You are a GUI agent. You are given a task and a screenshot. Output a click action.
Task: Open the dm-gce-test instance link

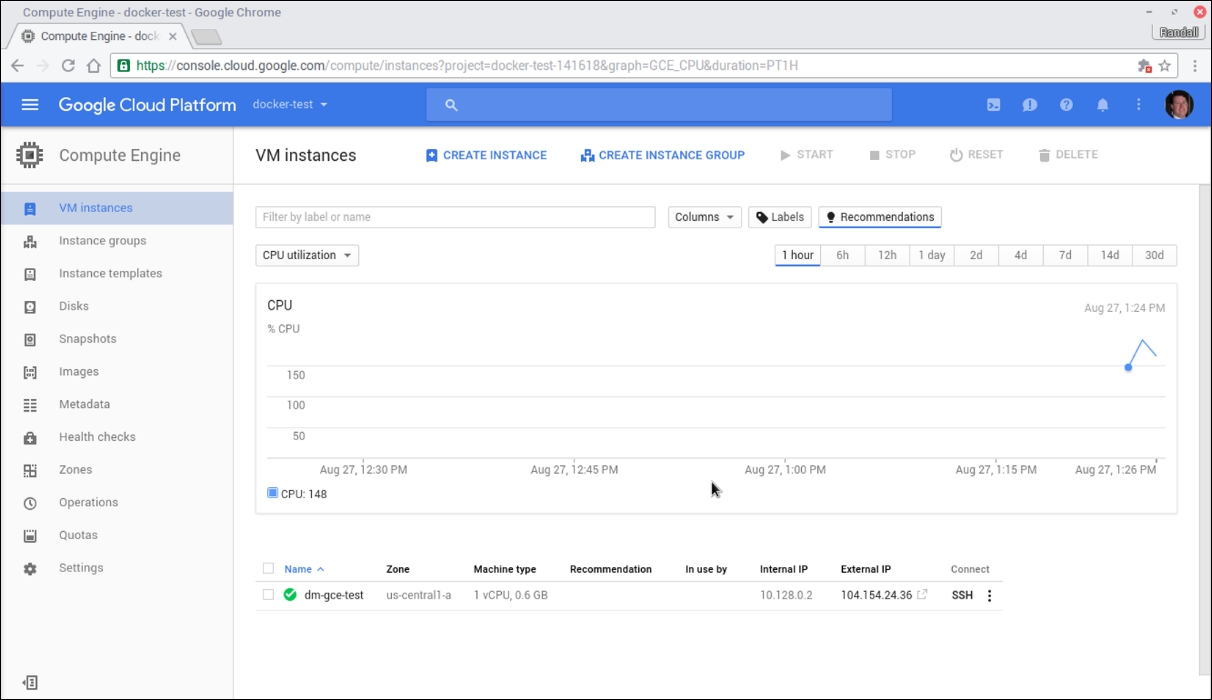[x=334, y=595]
